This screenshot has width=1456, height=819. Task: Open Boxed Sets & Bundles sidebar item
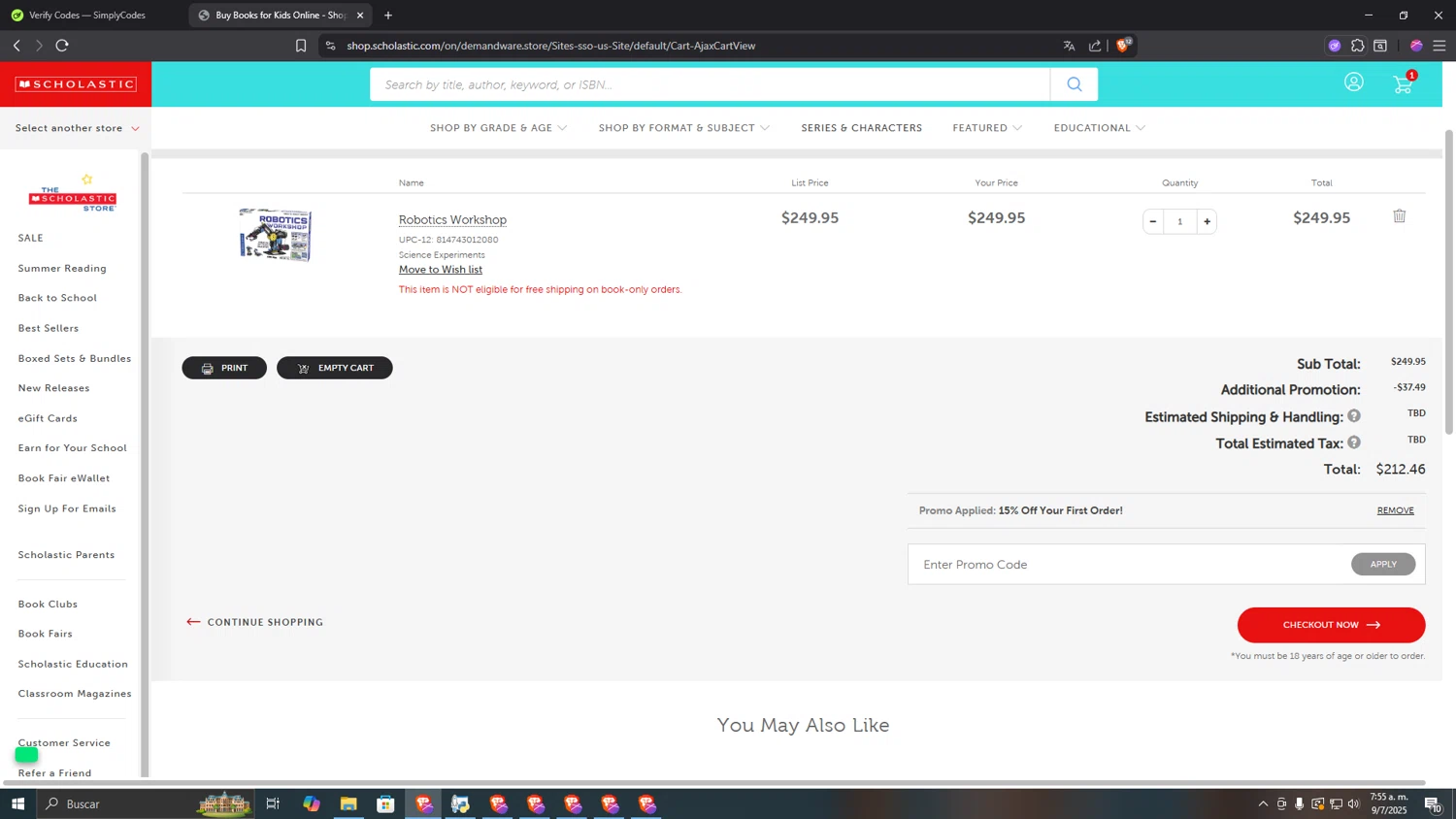tap(75, 358)
